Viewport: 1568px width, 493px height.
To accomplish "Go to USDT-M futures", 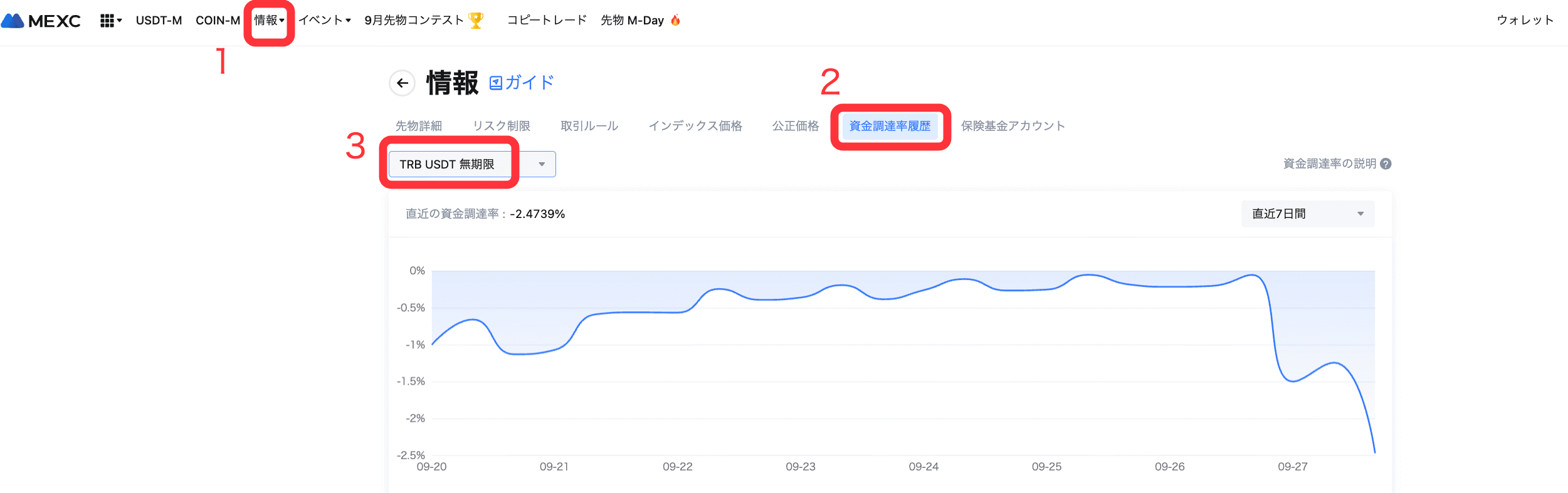I will [159, 21].
